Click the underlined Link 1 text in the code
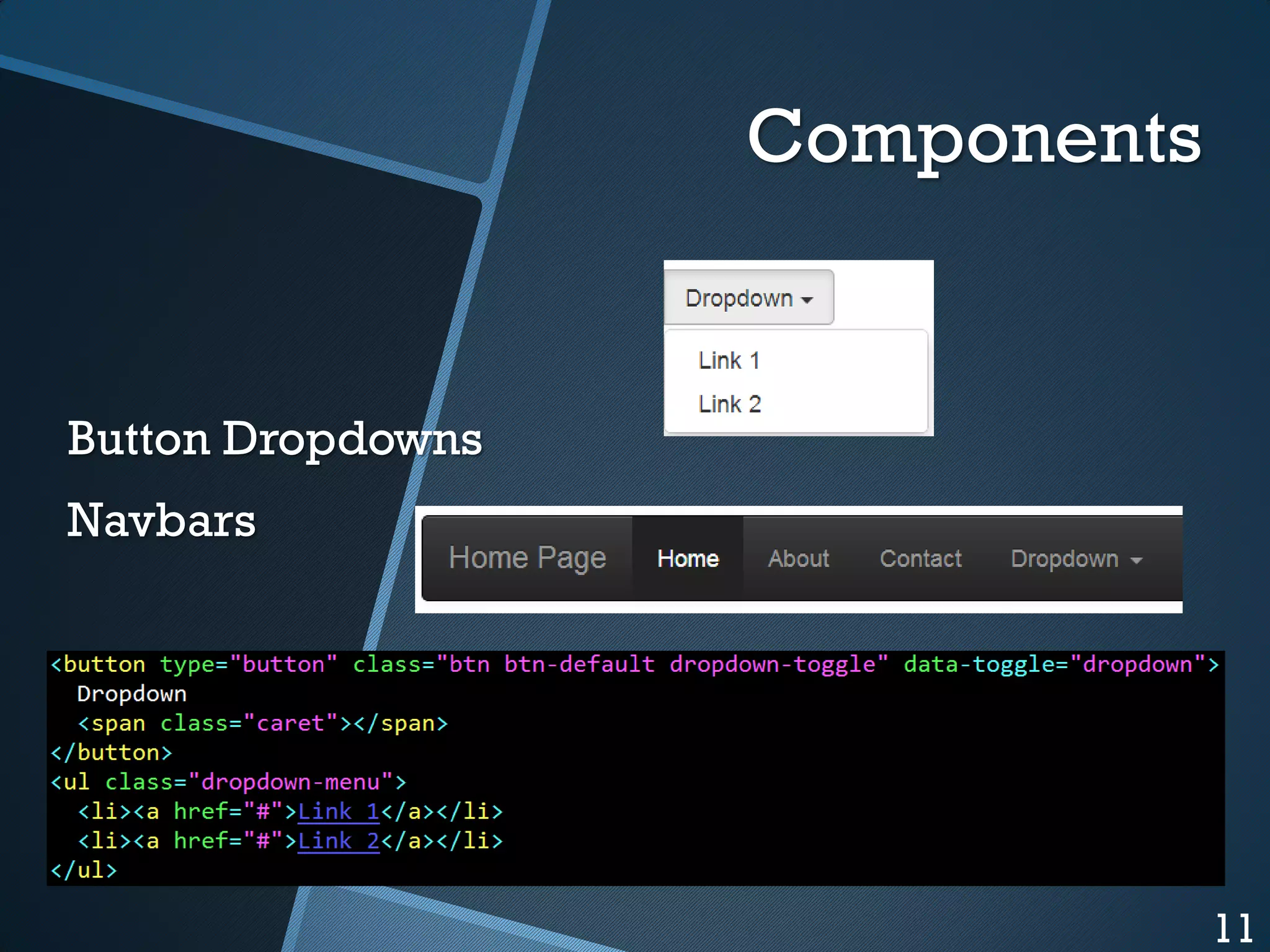 pyautogui.click(x=339, y=811)
